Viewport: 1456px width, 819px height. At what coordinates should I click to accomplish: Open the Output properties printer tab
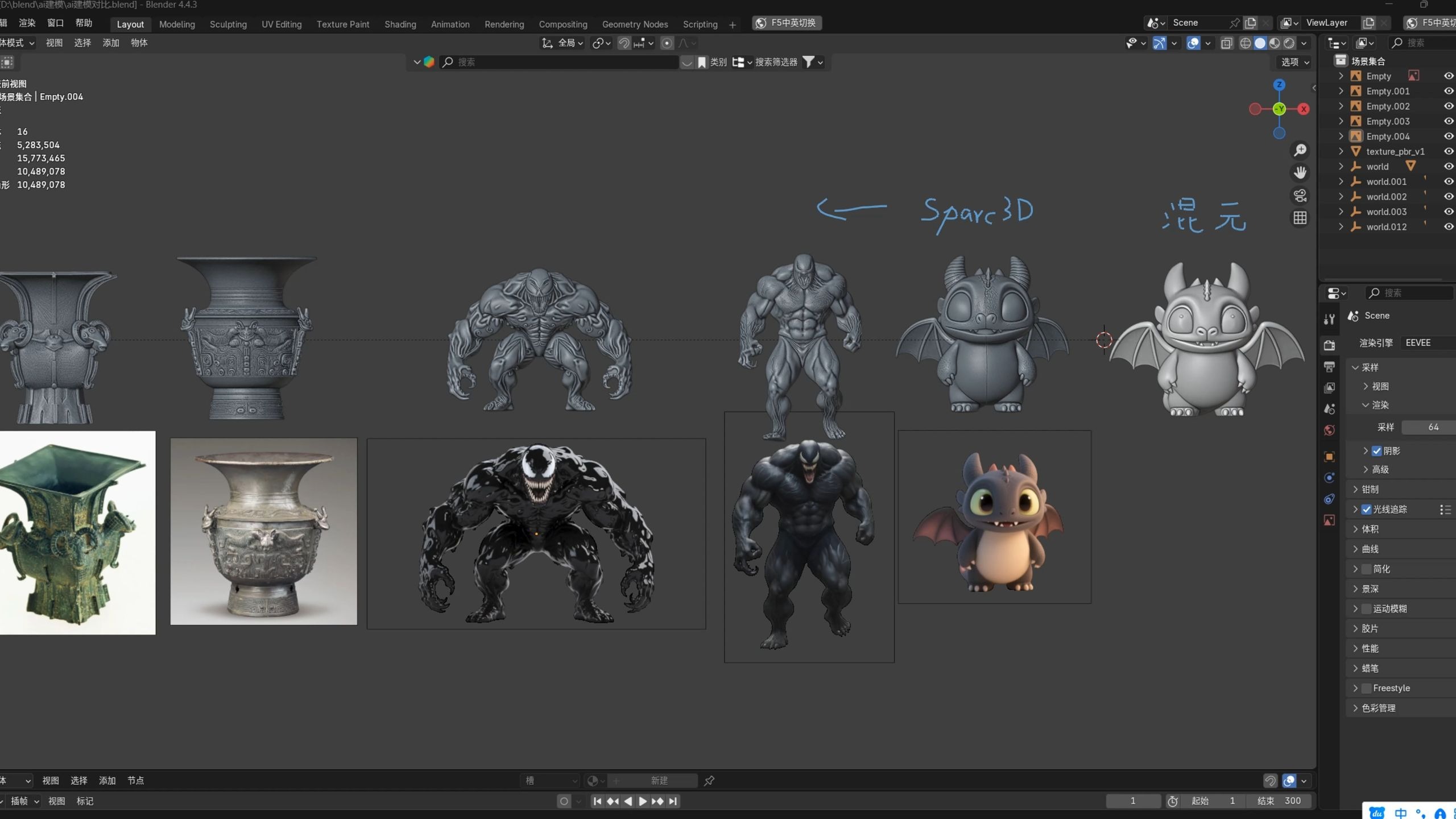click(x=1329, y=366)
